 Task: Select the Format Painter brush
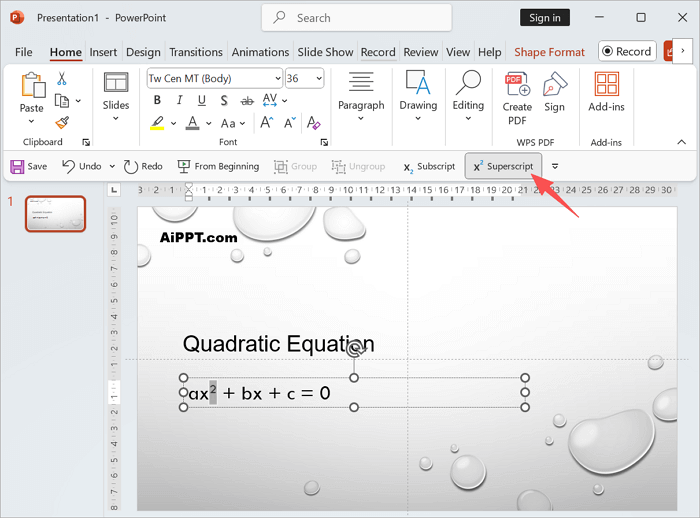pos(62,122)
